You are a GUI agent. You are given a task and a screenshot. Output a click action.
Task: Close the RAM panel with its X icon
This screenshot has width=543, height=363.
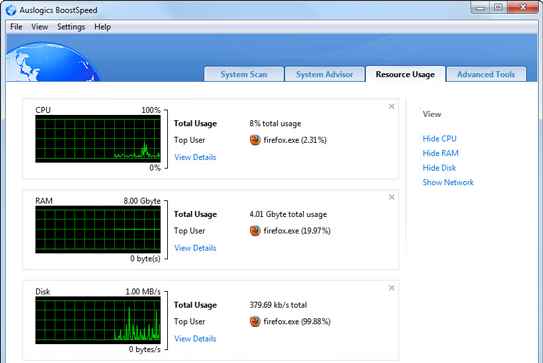point(391,197)
